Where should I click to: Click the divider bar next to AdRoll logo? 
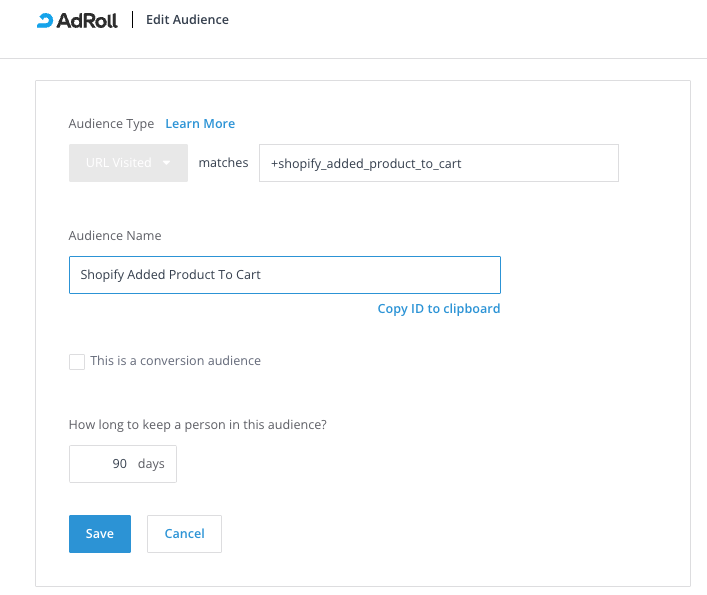pos(133,20)
